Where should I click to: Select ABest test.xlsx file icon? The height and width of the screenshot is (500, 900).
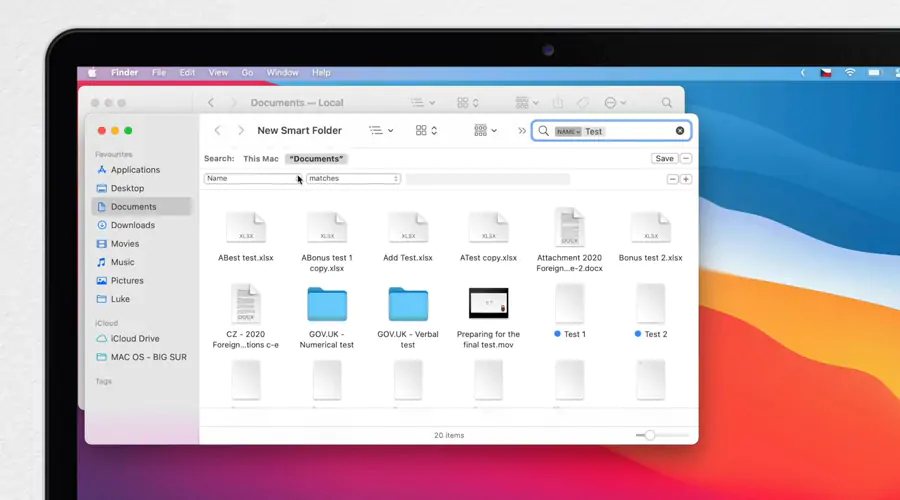(x=246, y=227)
